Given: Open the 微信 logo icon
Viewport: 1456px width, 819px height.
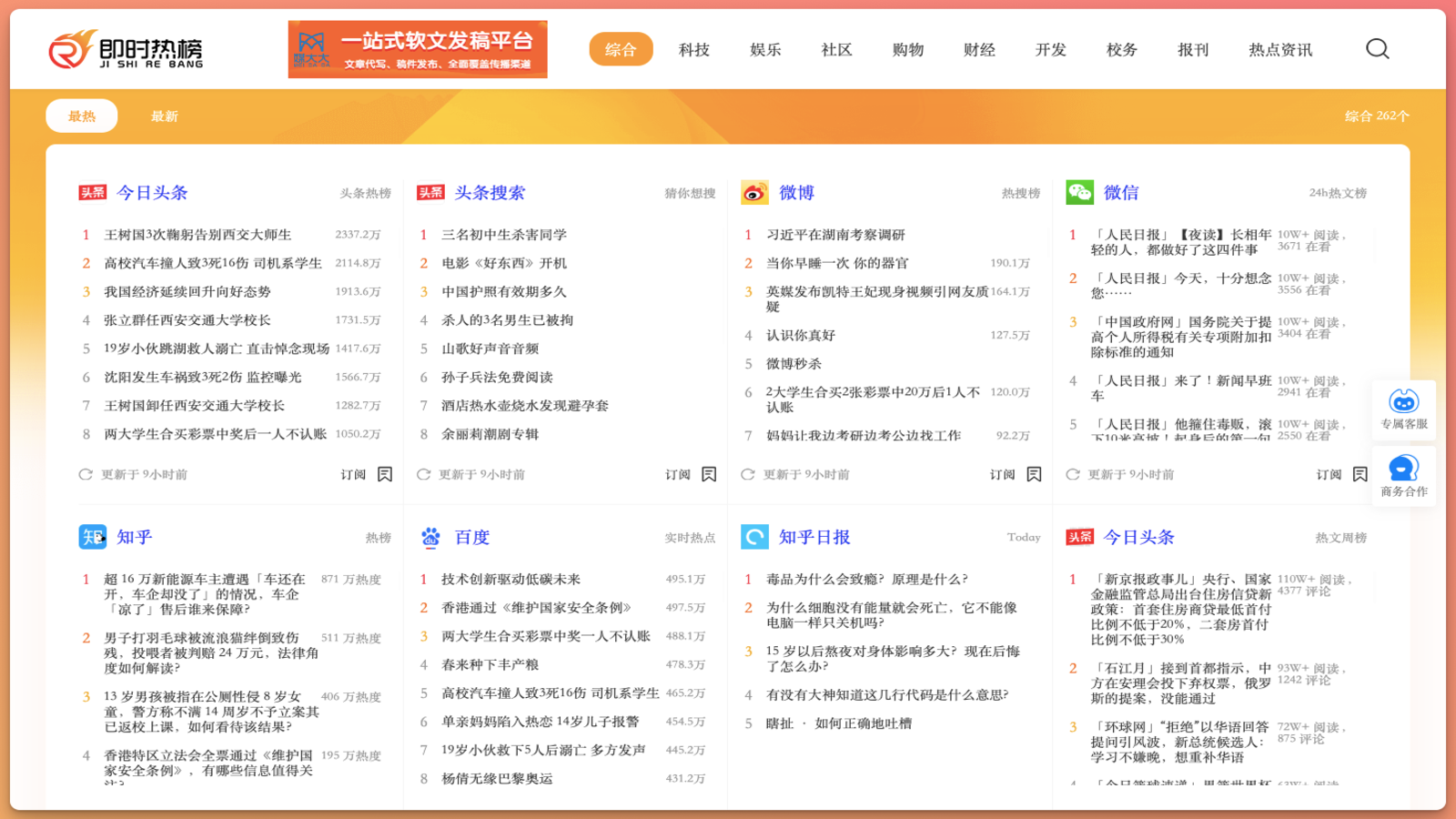Looking at the screenshot, I should (x=1079, y=192).
